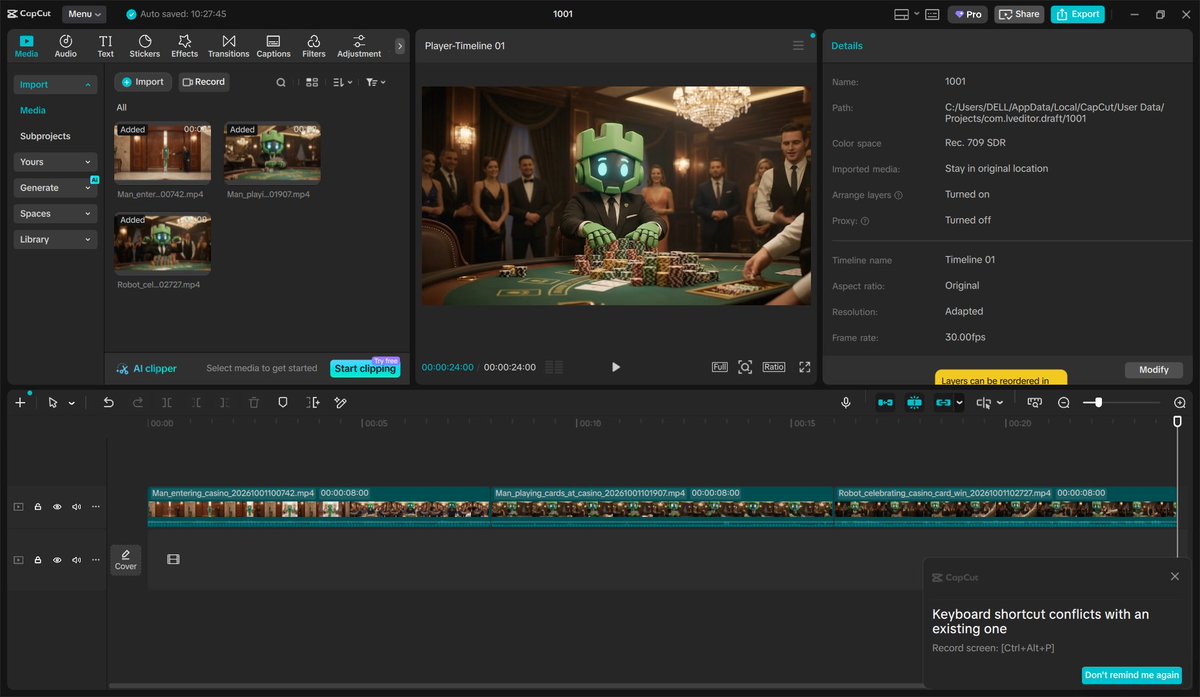The height and width of the screenshot is (697, 1200).
Task: Select the Robot_cel...02727.mp4 media thumbnail
Action: coord(162,244)
